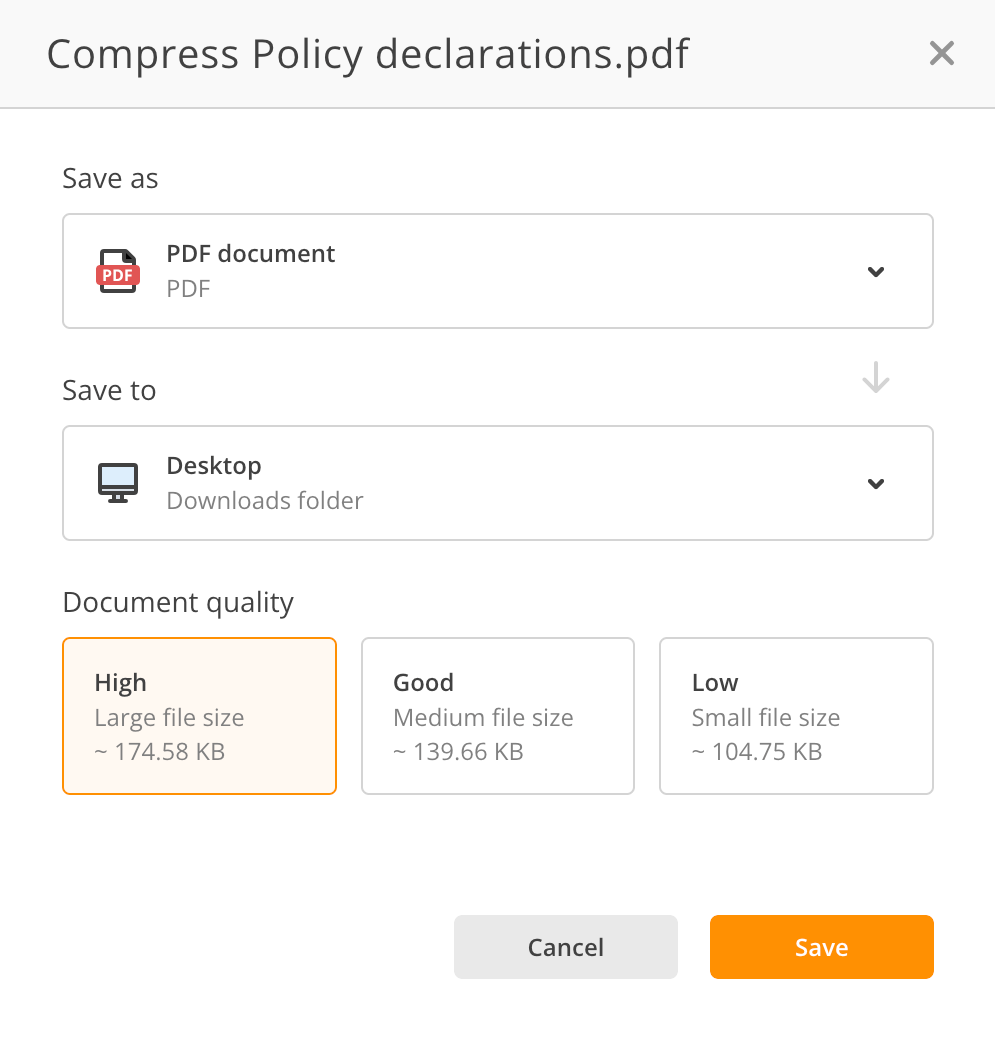The height and width of the screenshot is (1040, 995).
Task: Close the Compress dialog with the X
Action: (x=941, y=53)
